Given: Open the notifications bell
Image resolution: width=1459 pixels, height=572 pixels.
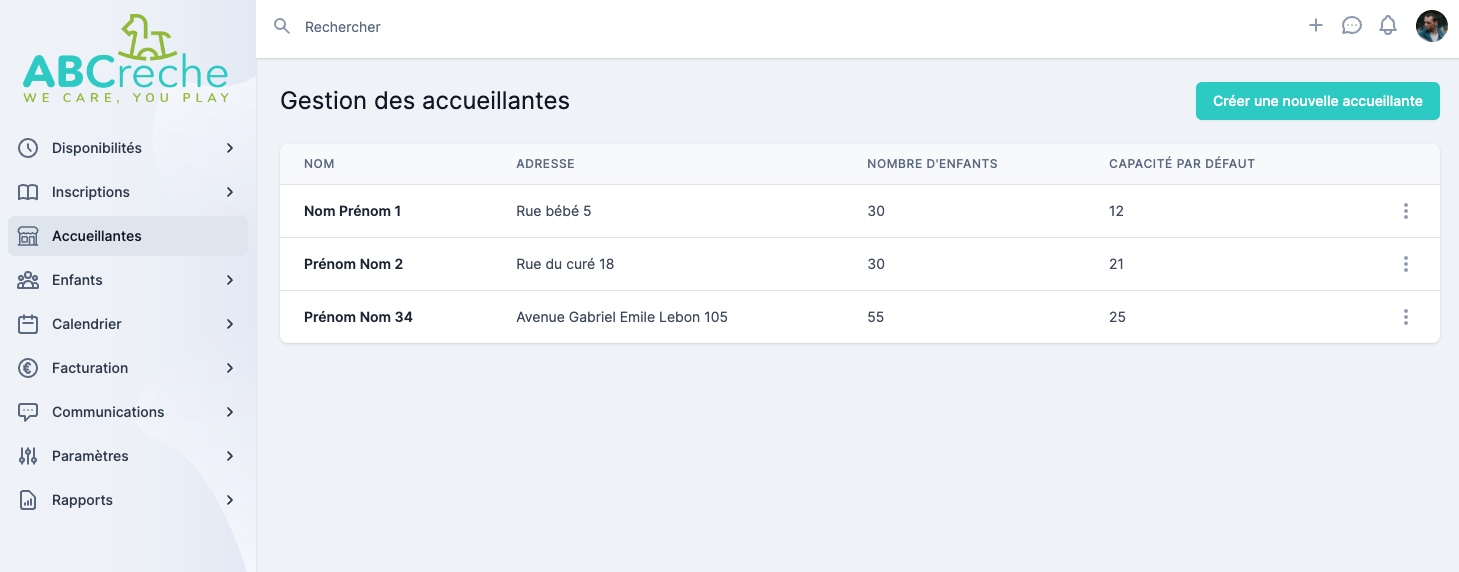Looking at the screenshot, I should [x=1388, y=26].
